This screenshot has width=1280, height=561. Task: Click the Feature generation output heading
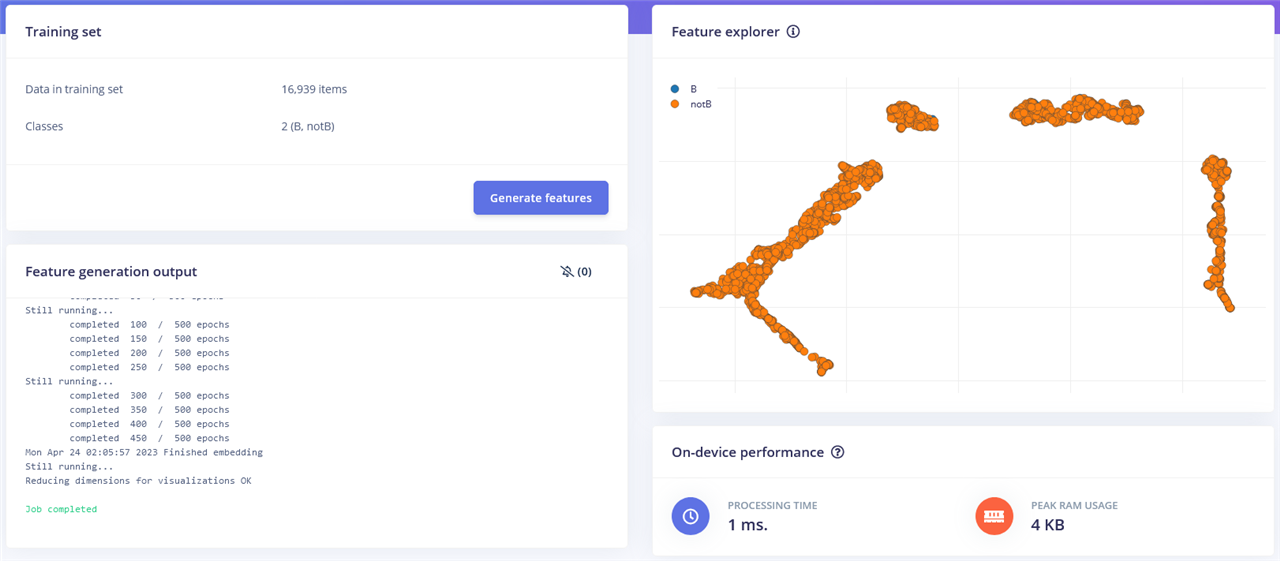pos(111,272)
